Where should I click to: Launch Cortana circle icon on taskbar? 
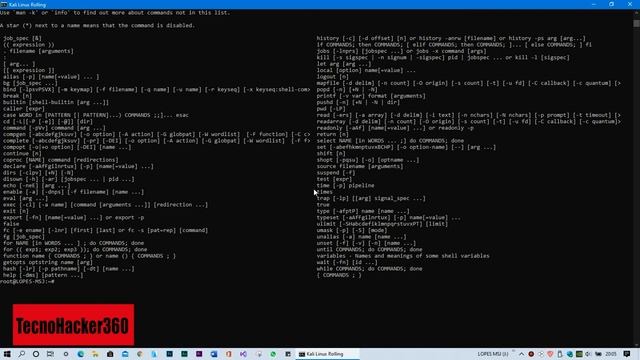[36, 354]
